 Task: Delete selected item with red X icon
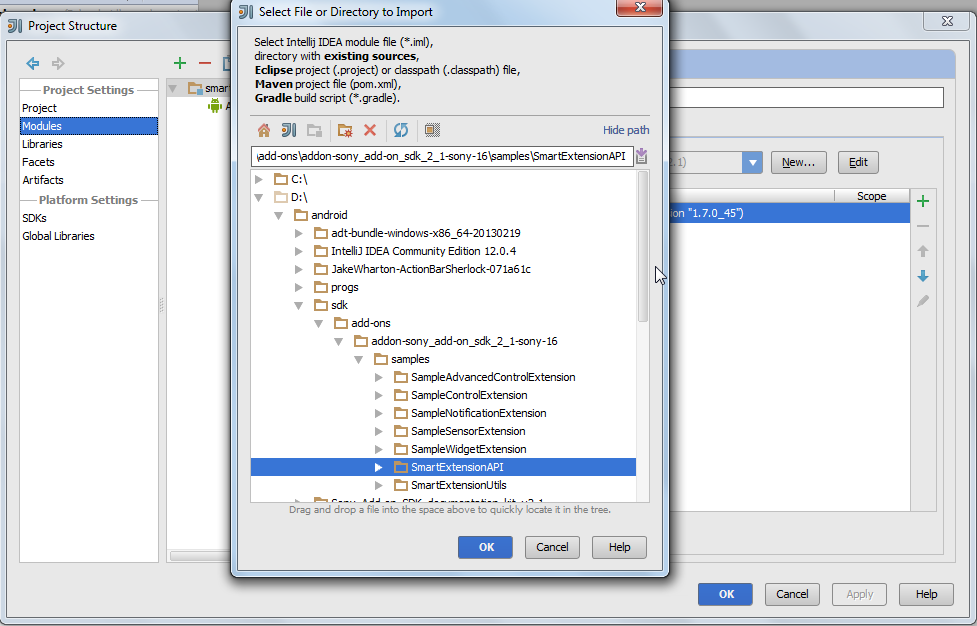(x=370, y=130)
